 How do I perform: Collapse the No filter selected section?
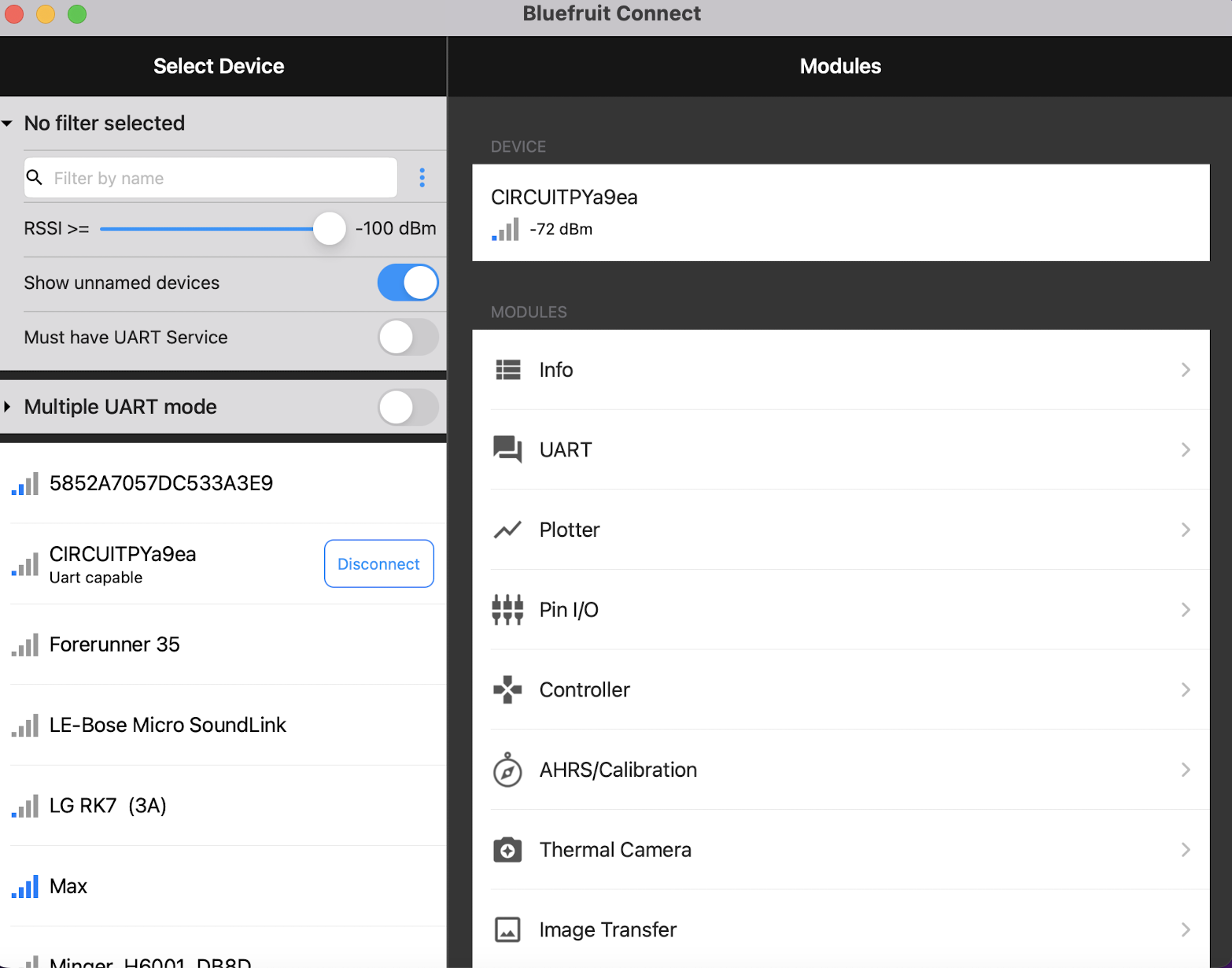tap(7, 124)
